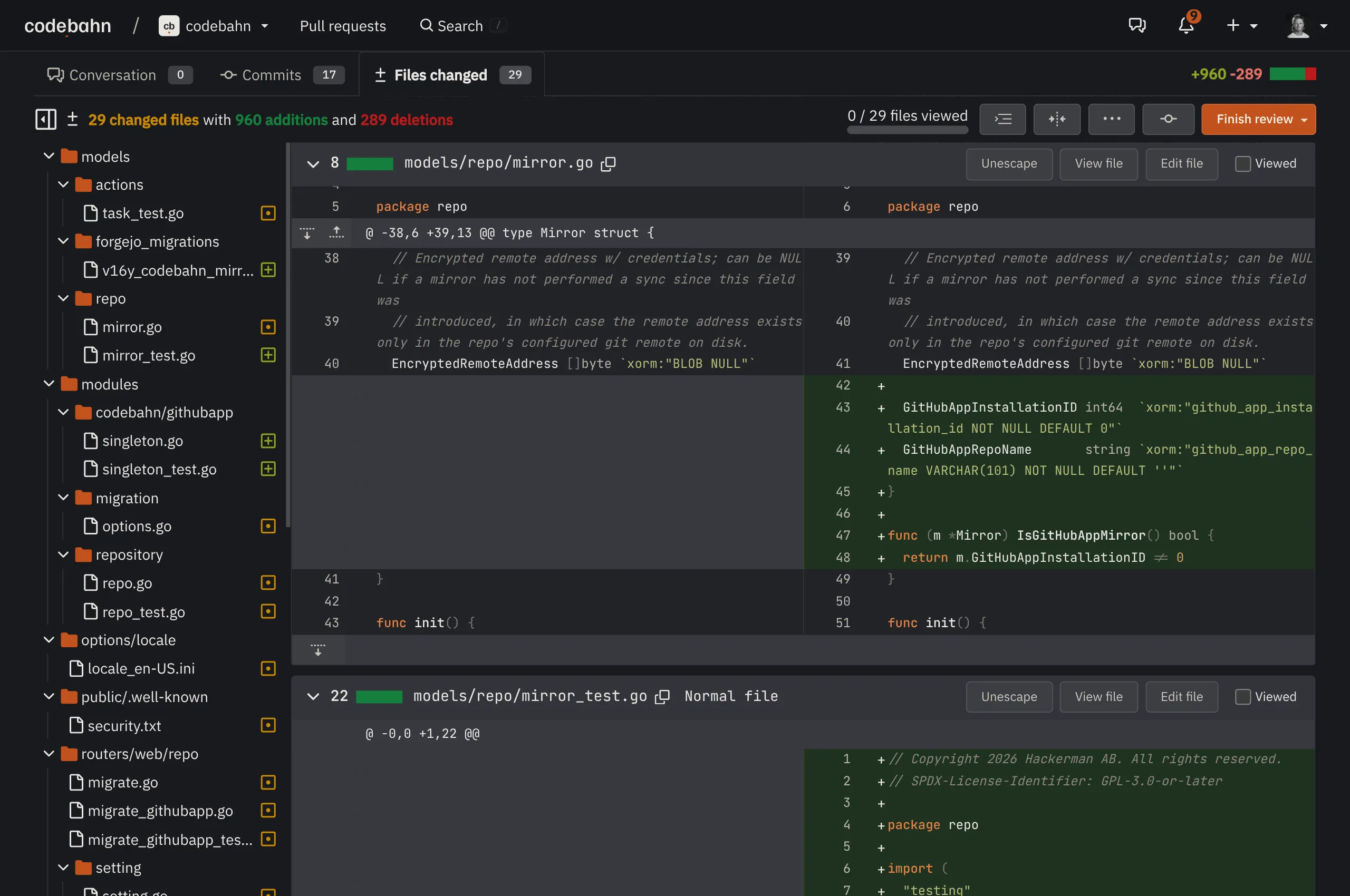Expand hidden lines below func init
The height and width of the screenshot is (896, 1350).
(318, 650)
